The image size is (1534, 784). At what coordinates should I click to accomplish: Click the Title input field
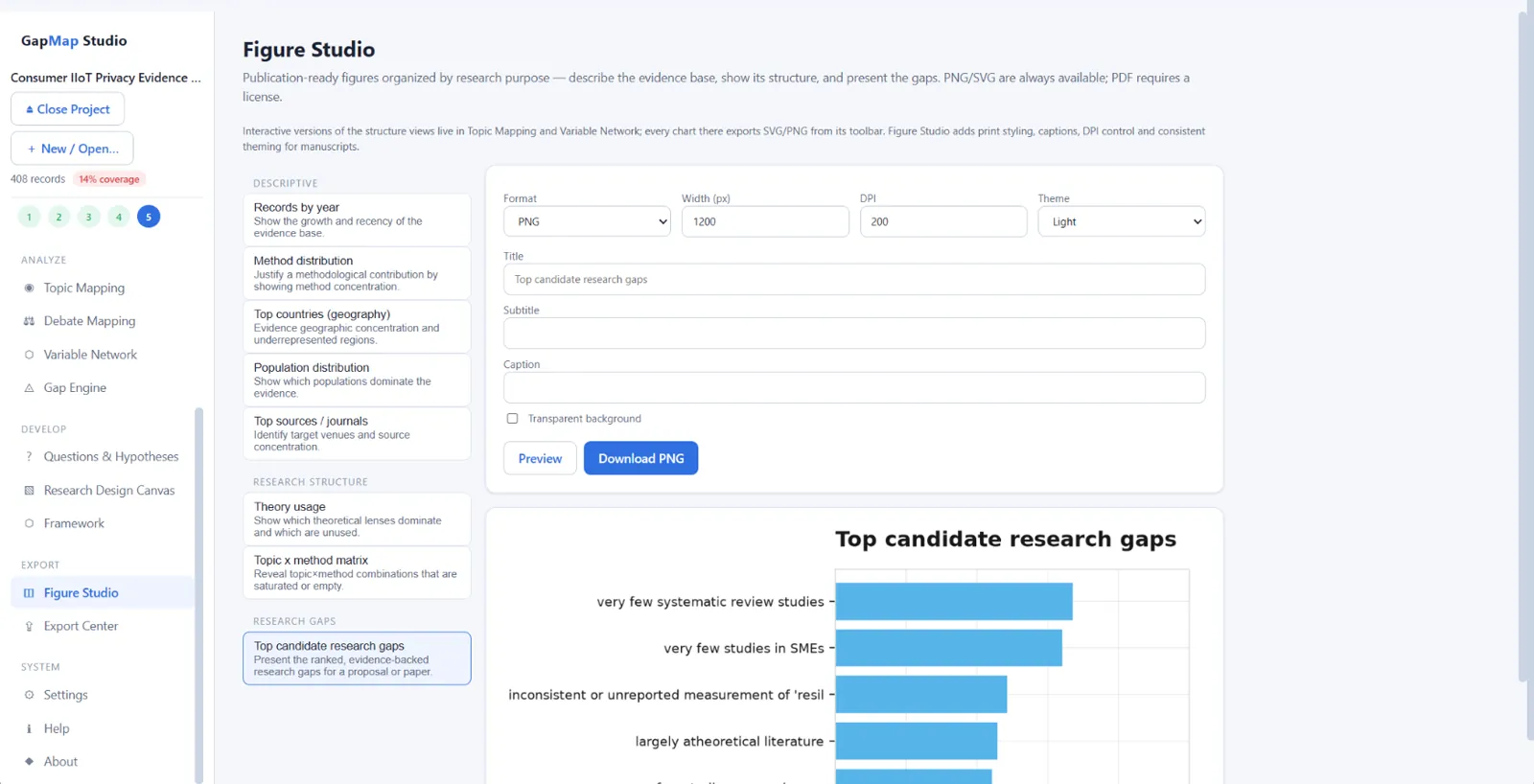pos(854,280)
